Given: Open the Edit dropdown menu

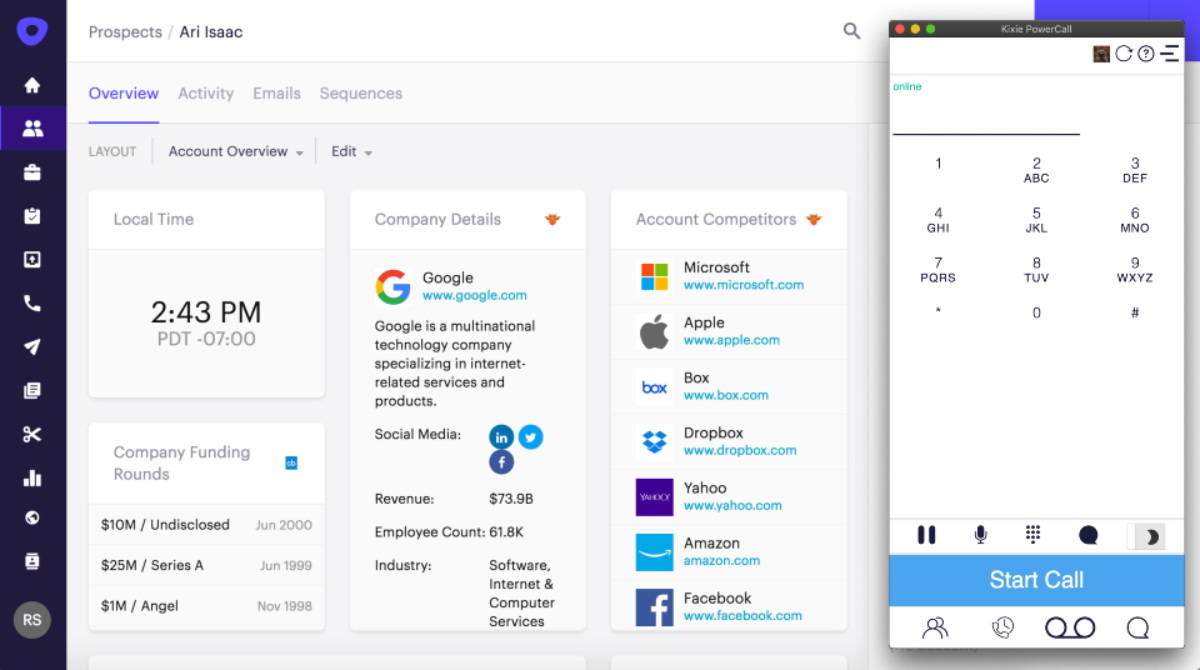Looking at the screenshot, I should [351, 152].
